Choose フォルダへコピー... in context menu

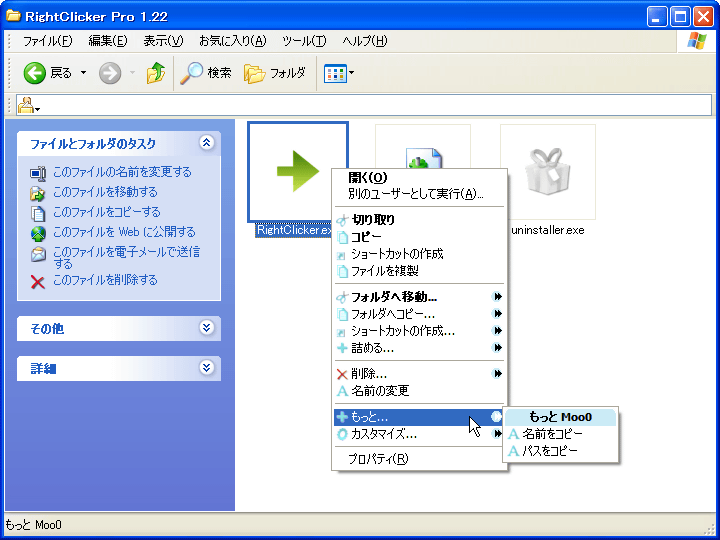419,314
